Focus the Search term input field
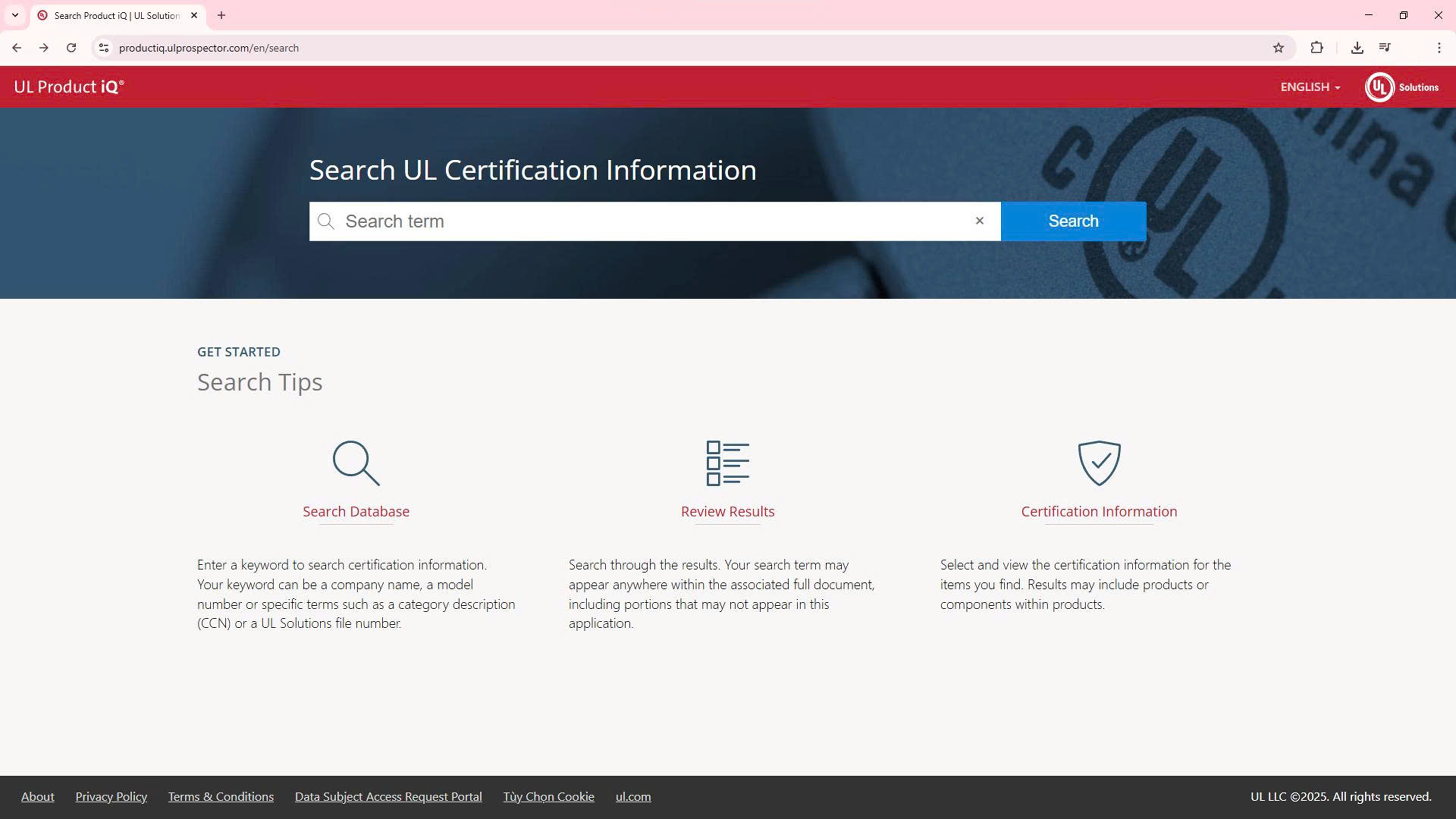Viewport: 1456px width, 819px height. point(654,221)
